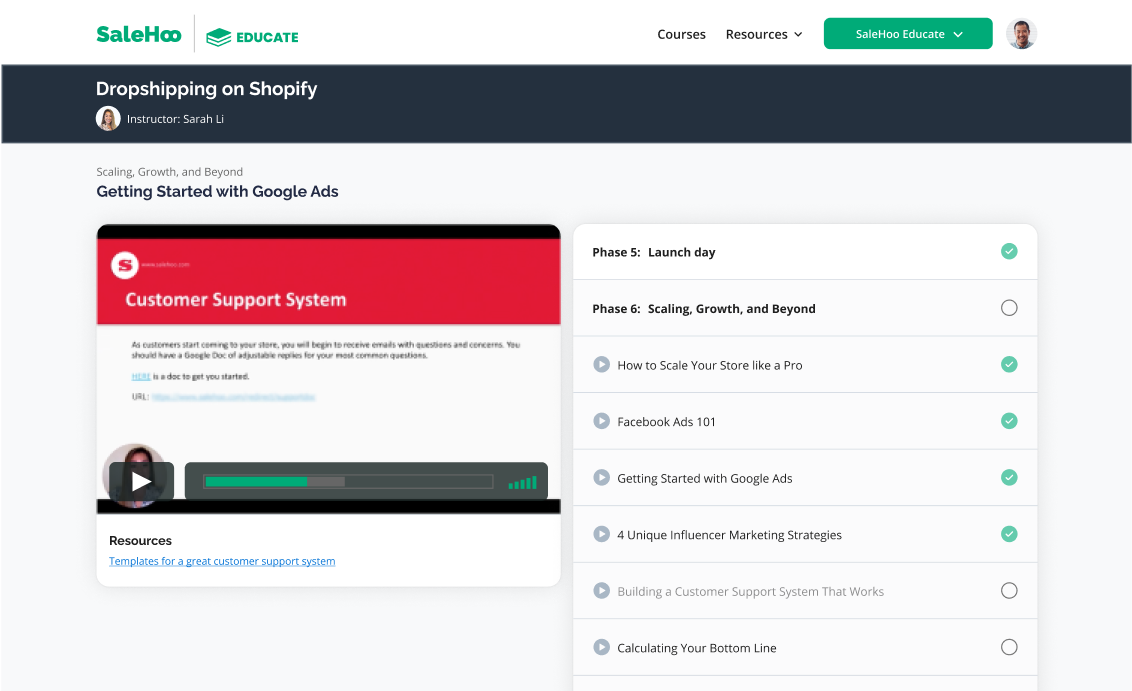Toggle completion check for Getting Started with Google Ads
The height and width of the screenshot is (691, 1132).
click(x=1009, y=477)
